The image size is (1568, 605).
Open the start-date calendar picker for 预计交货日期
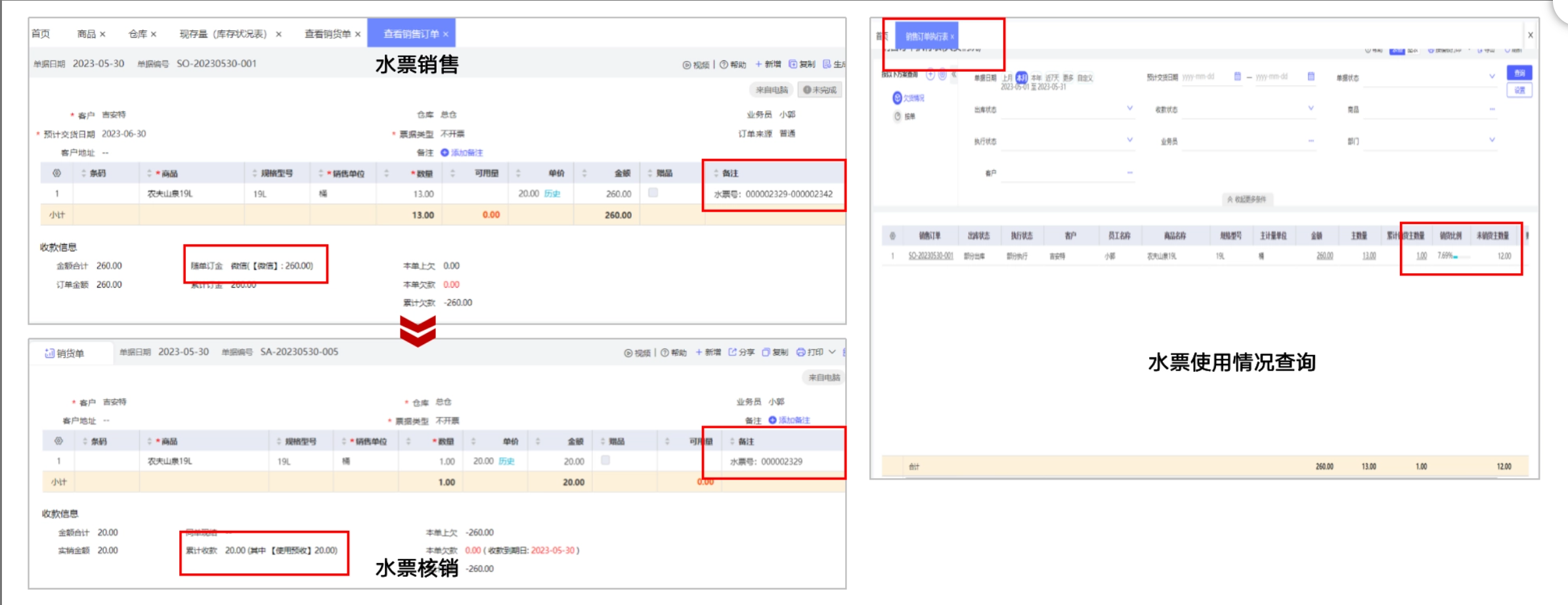1237,77
